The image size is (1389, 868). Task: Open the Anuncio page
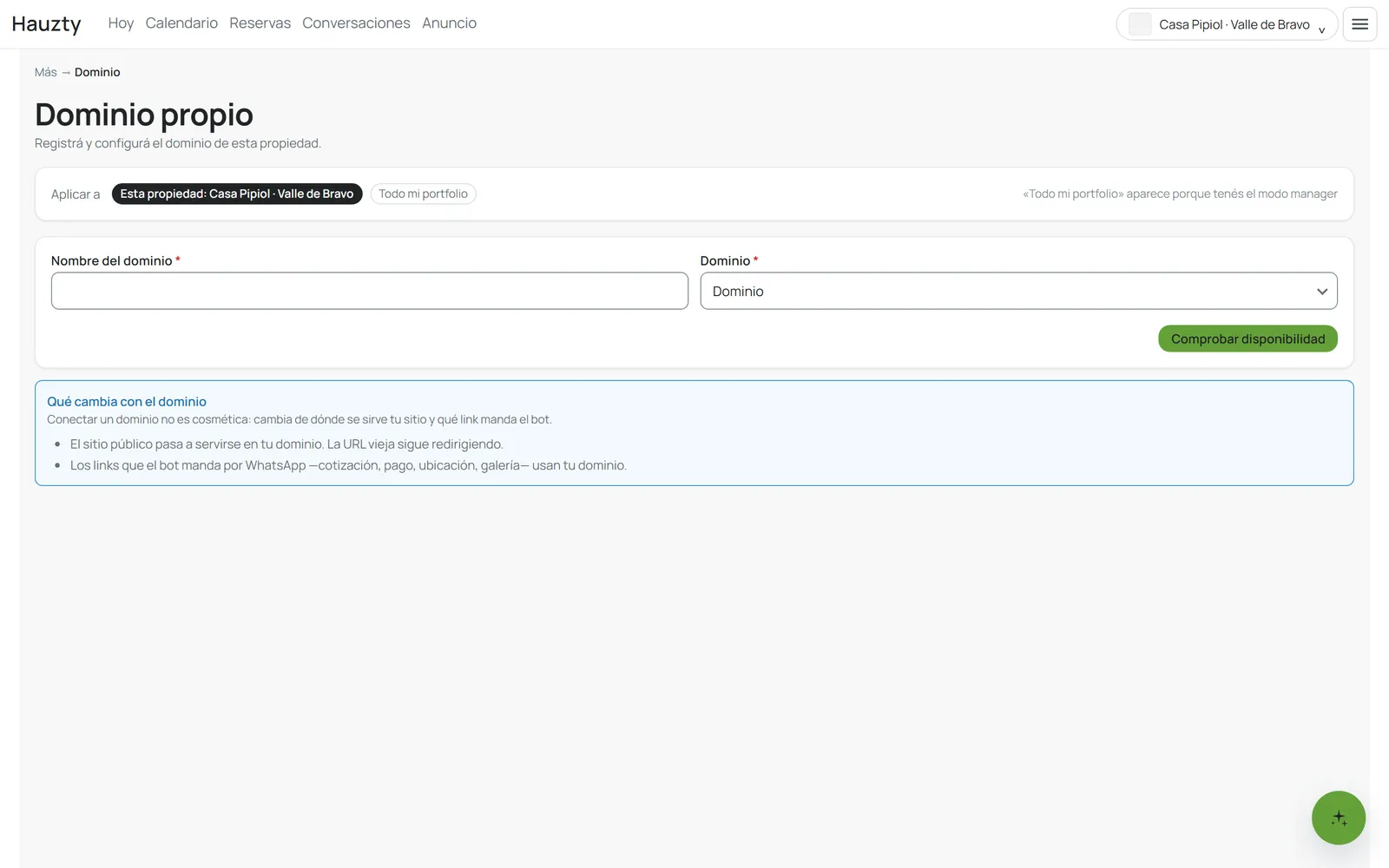pyautogui.click(x=449, y=23)
